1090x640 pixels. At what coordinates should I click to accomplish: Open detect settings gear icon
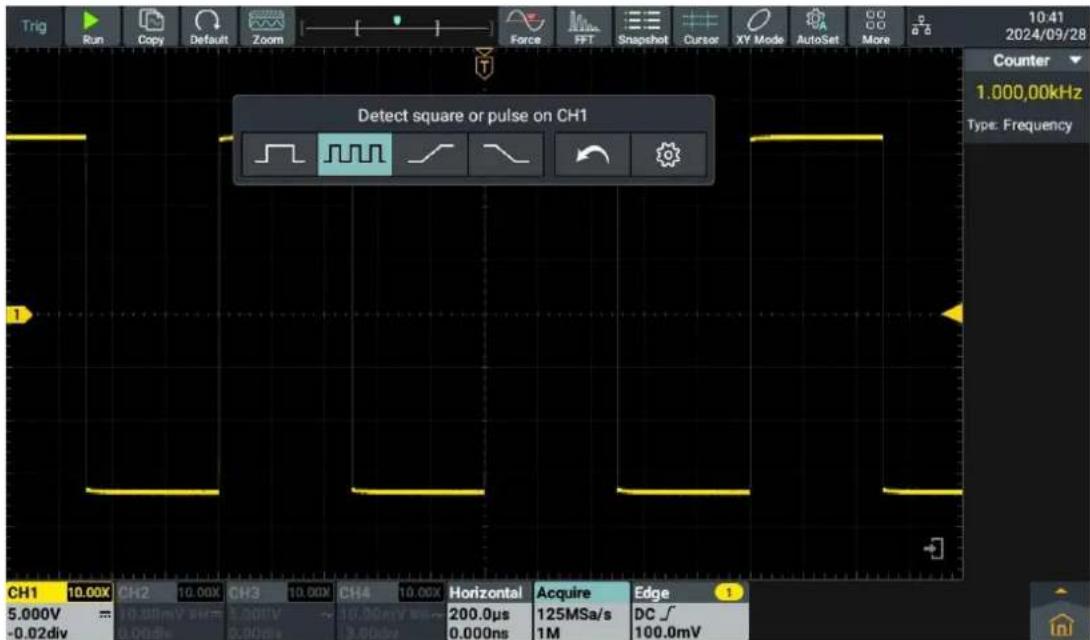tap(668, 154)
